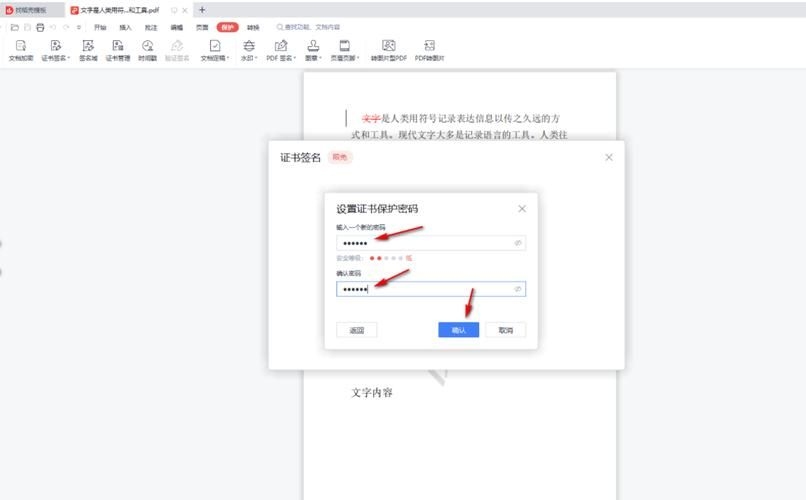The image size is (806, 500).
Task: Expand the quick access customize arrow
Action: click(79, 27)
